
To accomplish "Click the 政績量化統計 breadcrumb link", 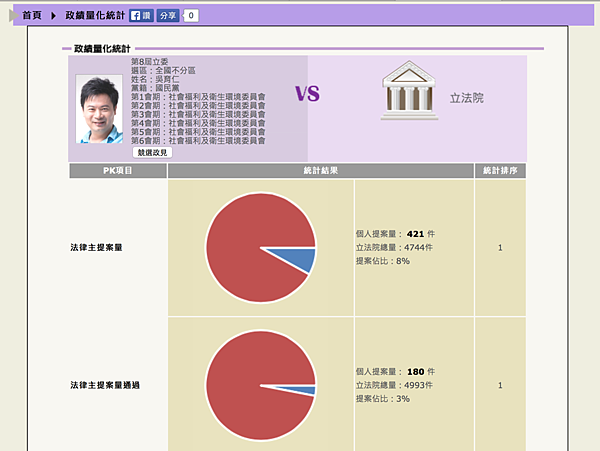I will click(95, 15).
